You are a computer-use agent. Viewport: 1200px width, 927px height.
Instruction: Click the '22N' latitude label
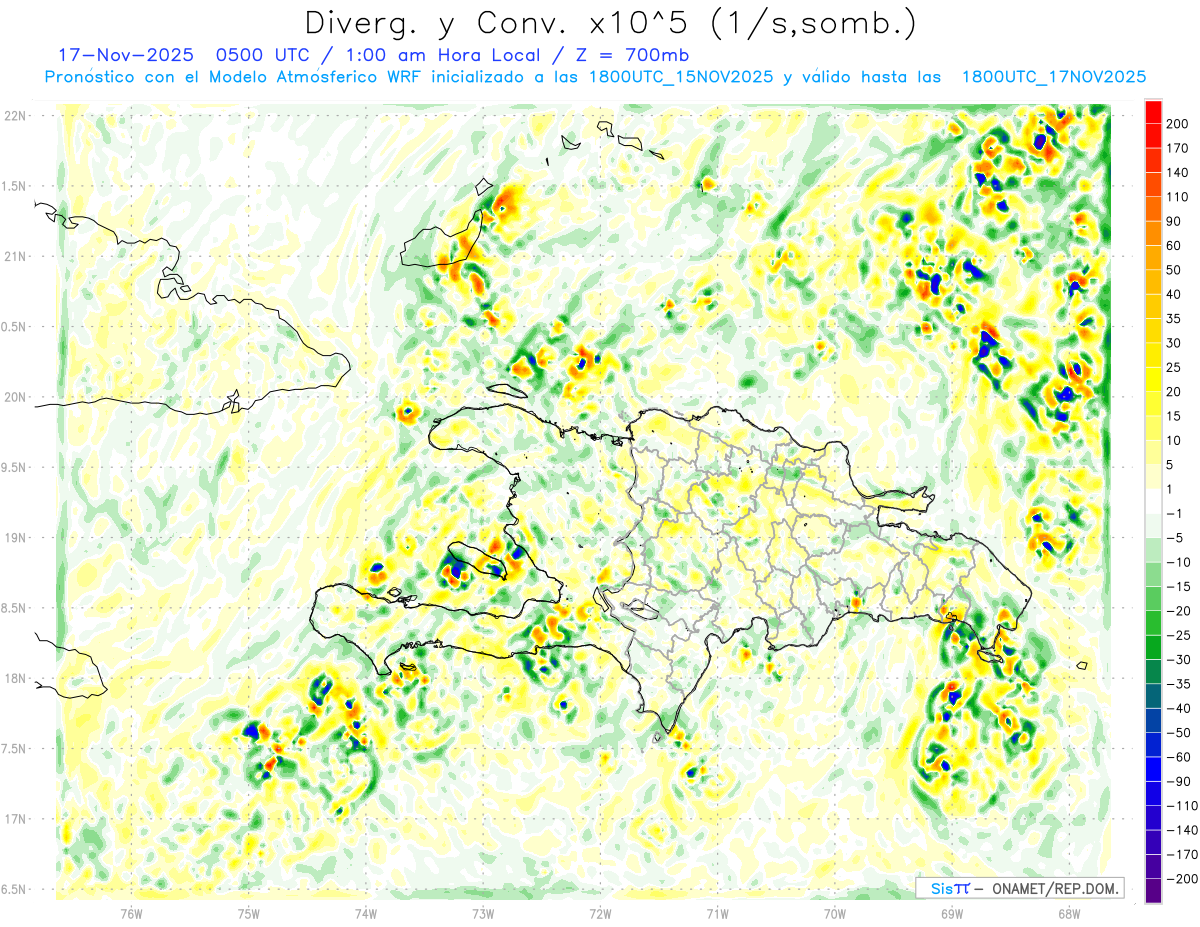click(x=15, y=116)
